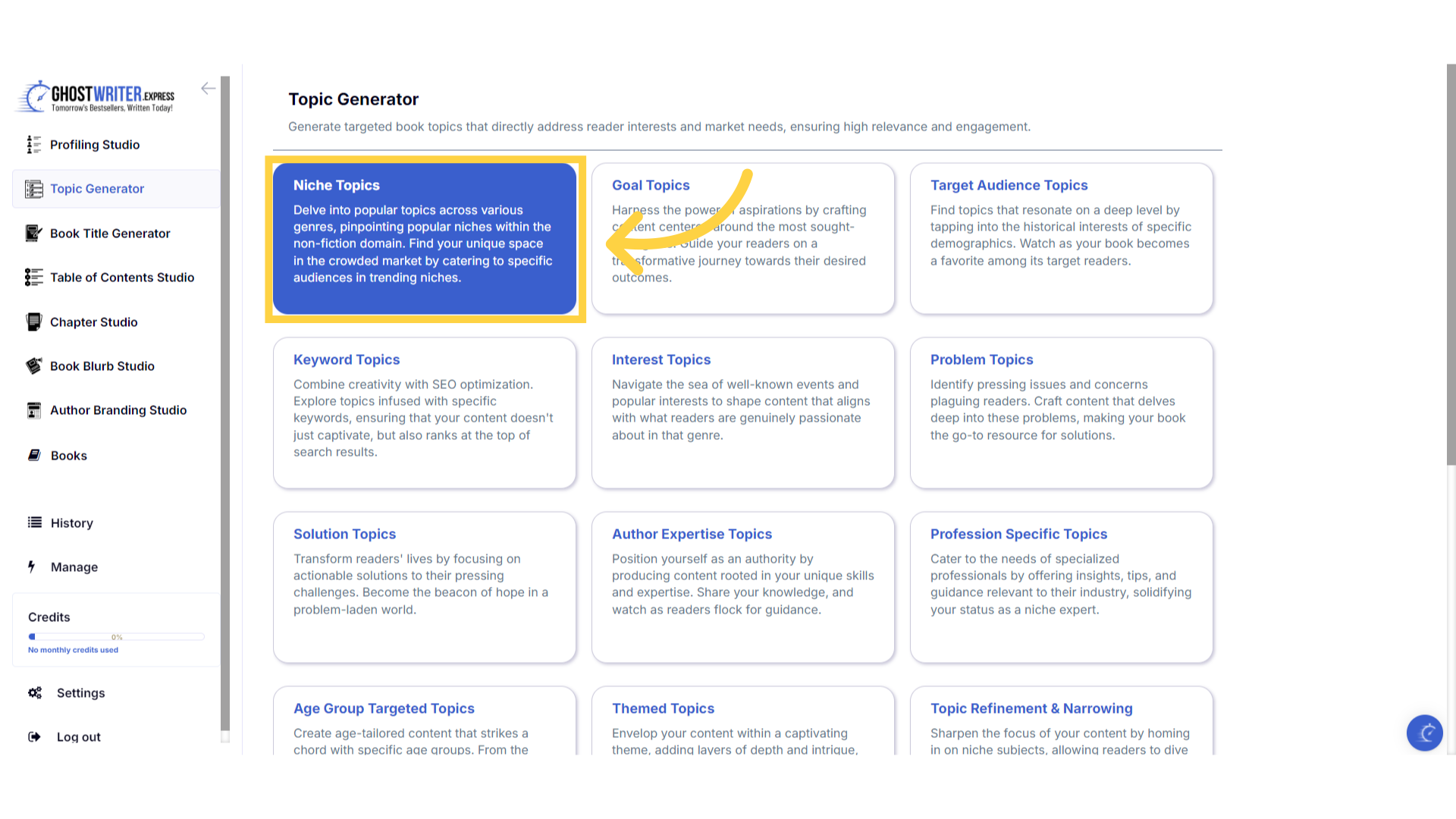This screenshot has height=819, width=1456.
Task: Select Topic Generator in the sidebar
Action: (x=97, y=189)
